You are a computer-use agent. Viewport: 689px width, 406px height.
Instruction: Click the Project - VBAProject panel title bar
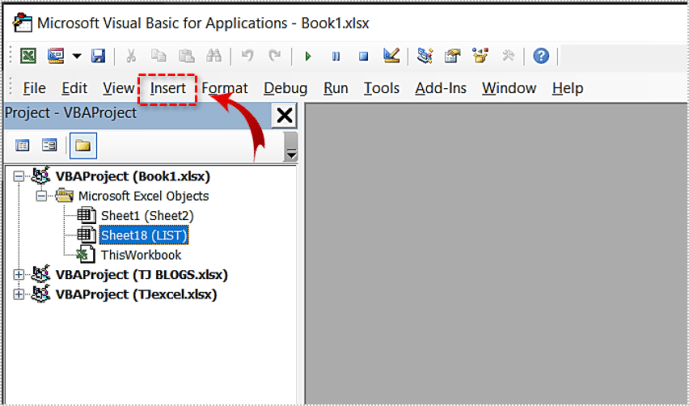[x=138, y=114]
